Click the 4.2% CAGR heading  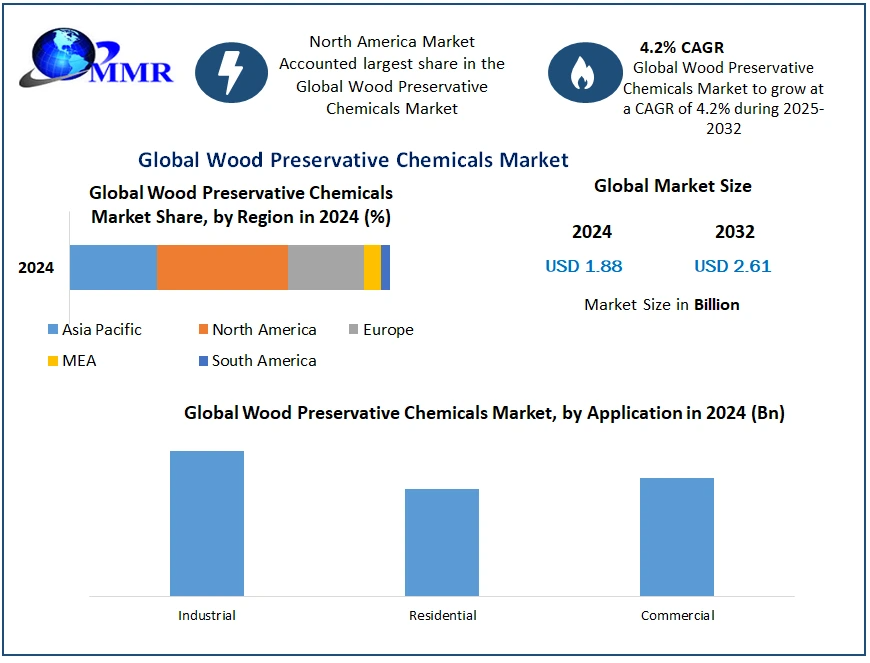coord(682,47)
